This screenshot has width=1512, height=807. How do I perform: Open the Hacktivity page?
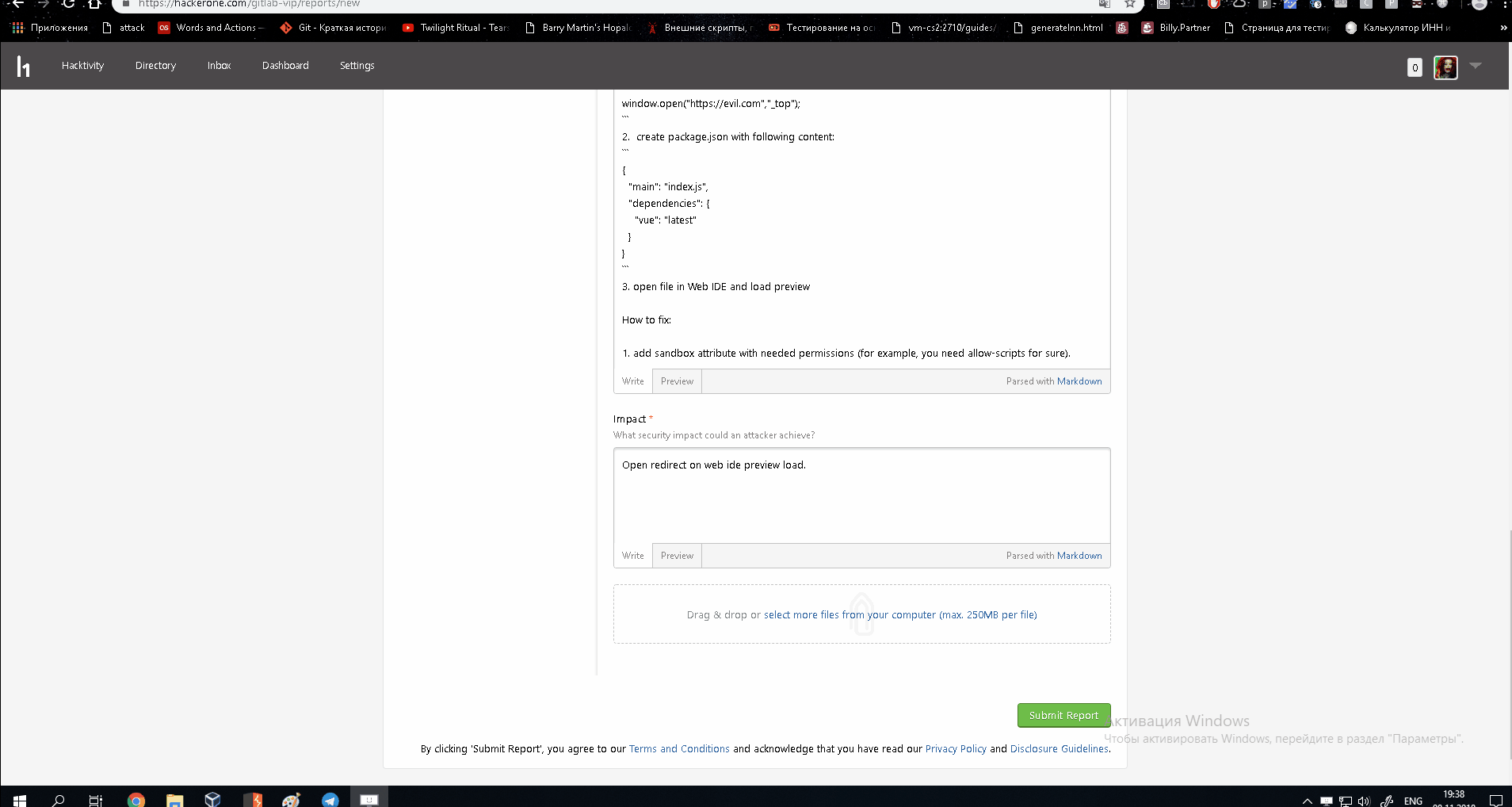82,66
